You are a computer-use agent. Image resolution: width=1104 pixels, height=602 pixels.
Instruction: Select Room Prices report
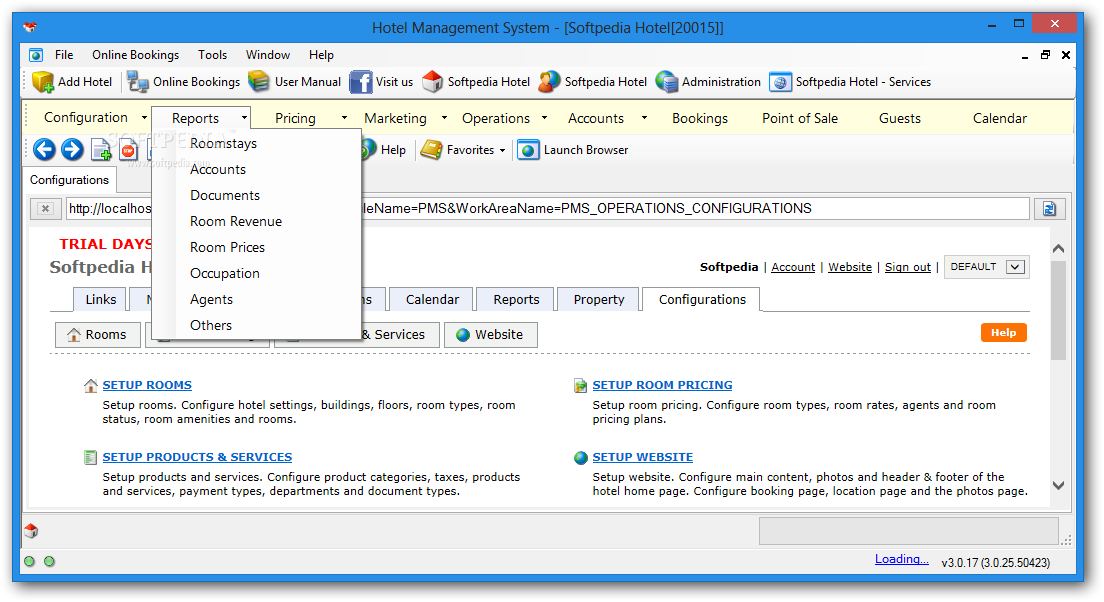tap(227, 247)
